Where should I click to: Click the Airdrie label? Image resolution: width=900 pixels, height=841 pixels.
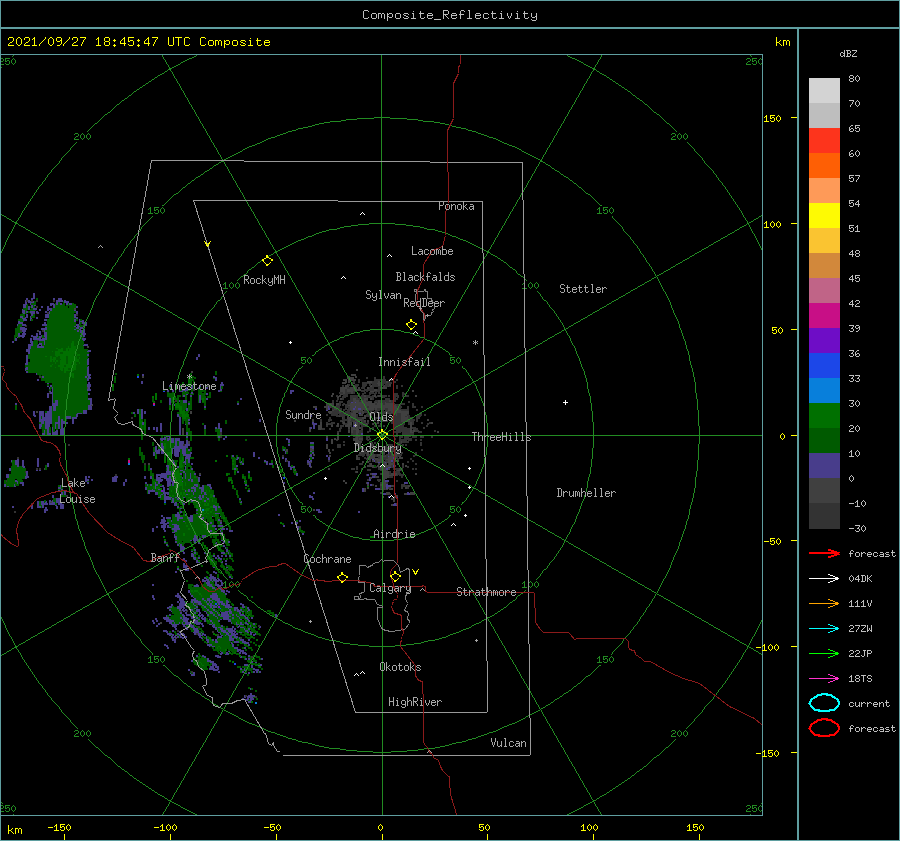pyautogui.click(x=394, y=534)
